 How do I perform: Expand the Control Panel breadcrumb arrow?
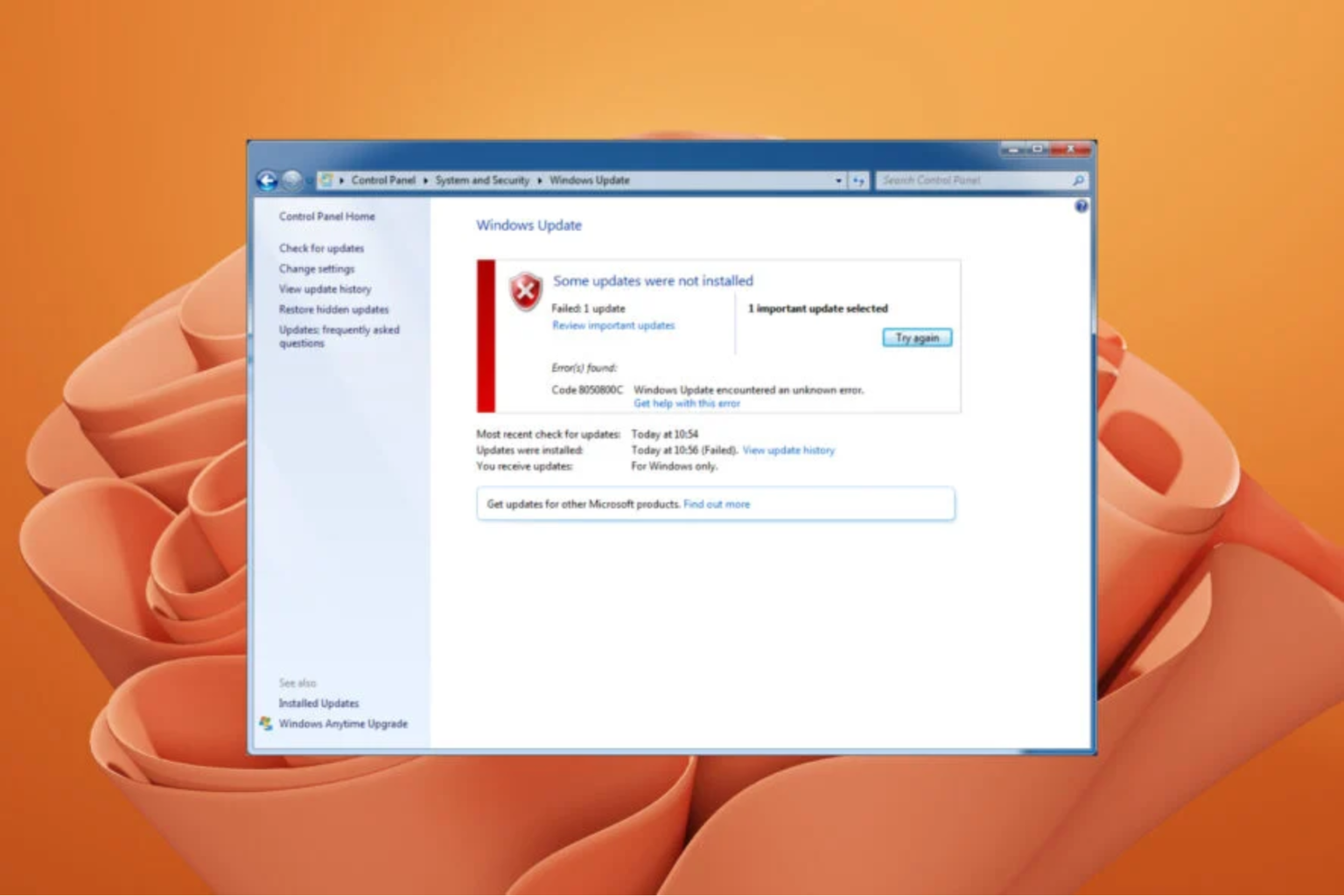[425, 179]
